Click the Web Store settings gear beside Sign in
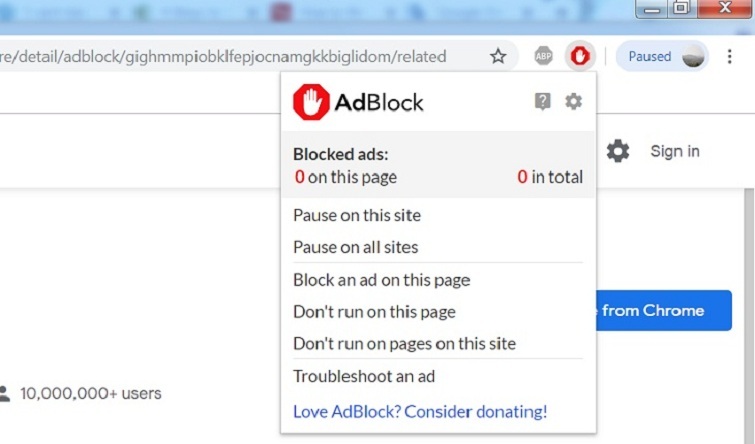Screen dimensions: 755x444 (x=618, y=151)
